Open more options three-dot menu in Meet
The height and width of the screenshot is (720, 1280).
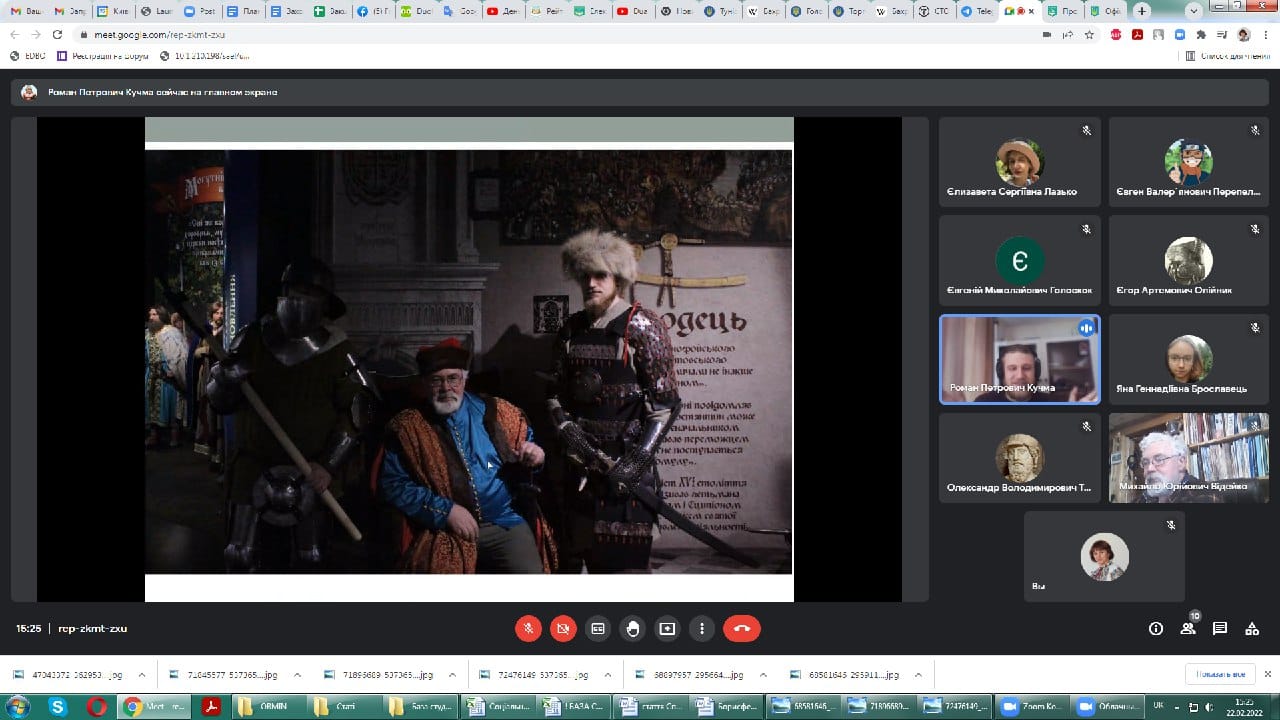(702, 629)
